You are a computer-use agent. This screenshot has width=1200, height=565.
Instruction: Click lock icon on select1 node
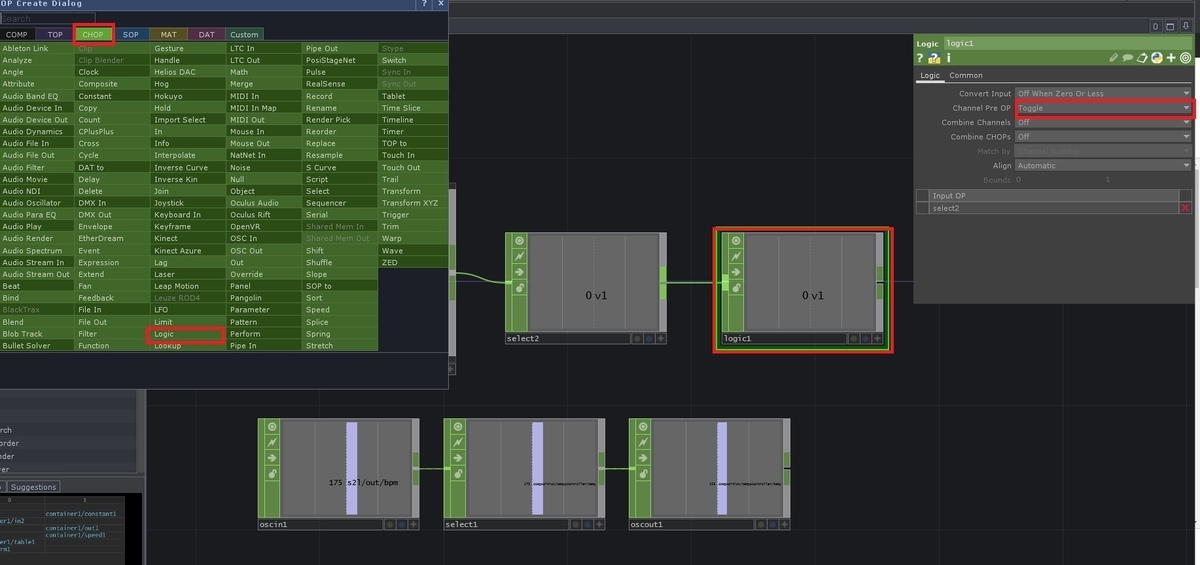click(458, 474)
